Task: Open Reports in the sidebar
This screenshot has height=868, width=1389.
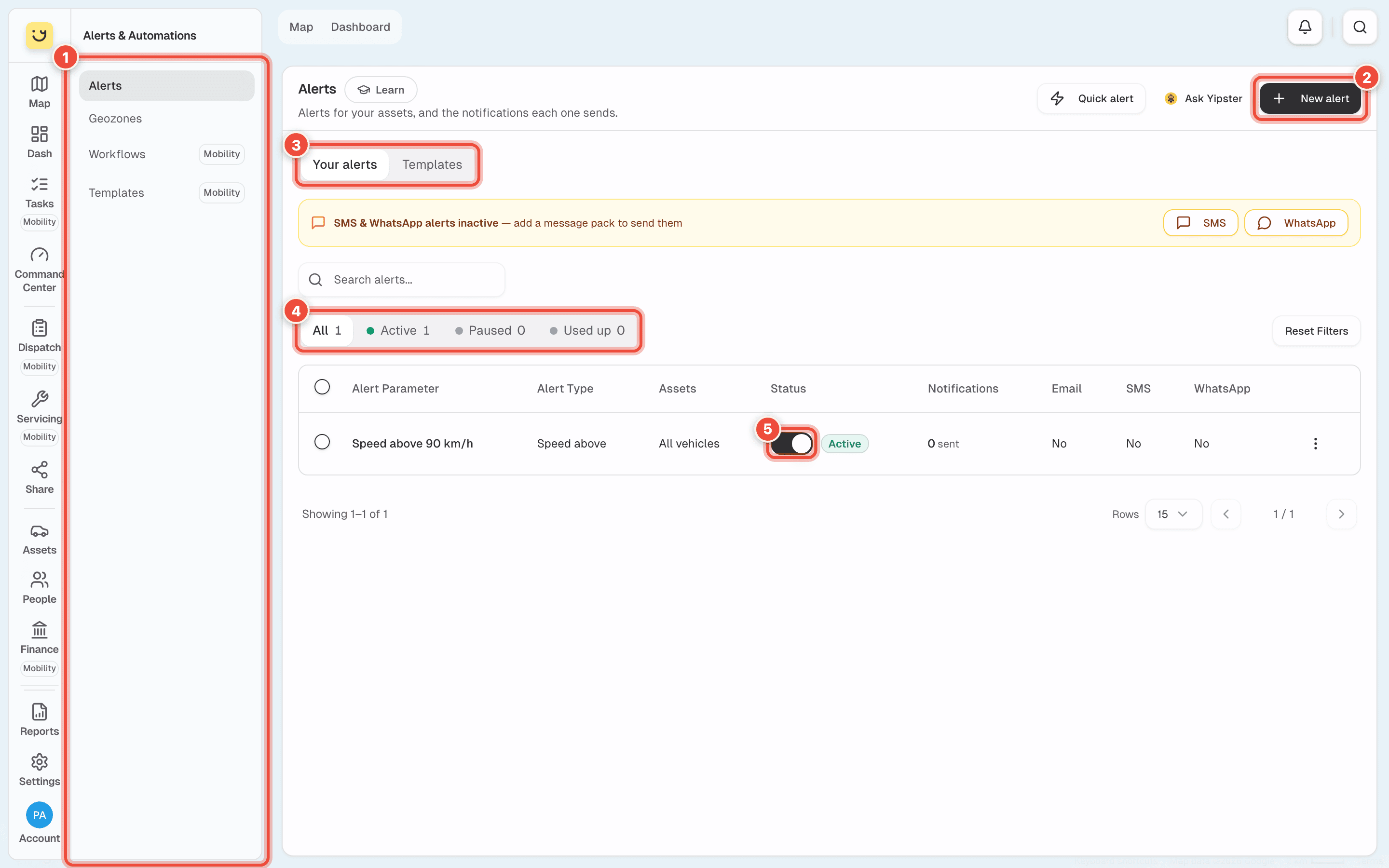Action: coord(39,720)
